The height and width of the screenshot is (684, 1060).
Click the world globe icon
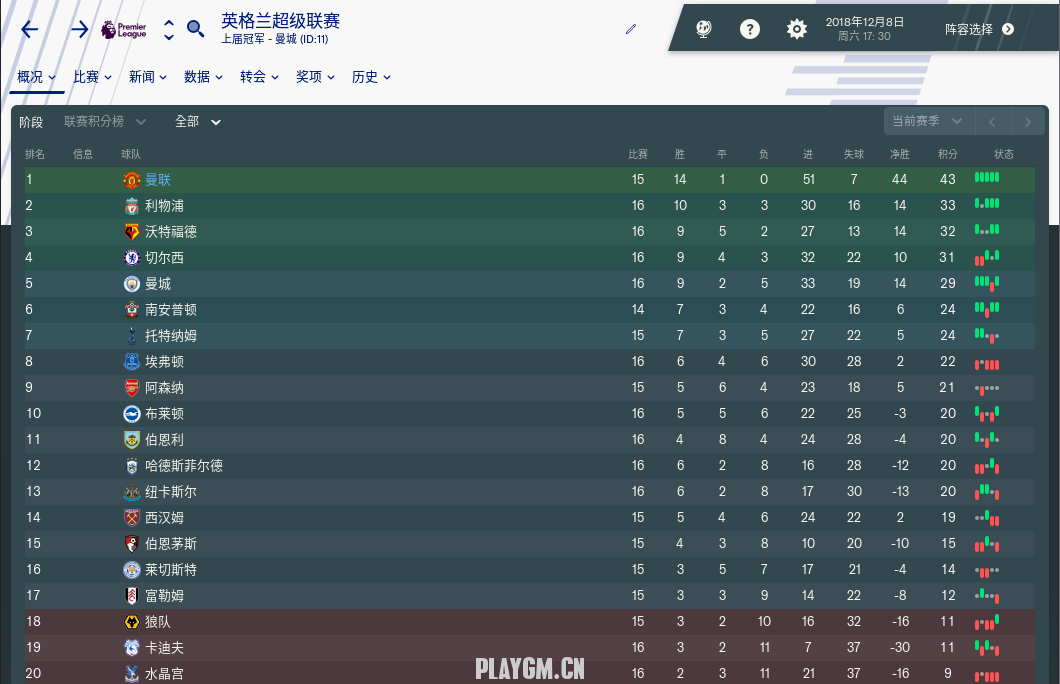coord(703,29)
